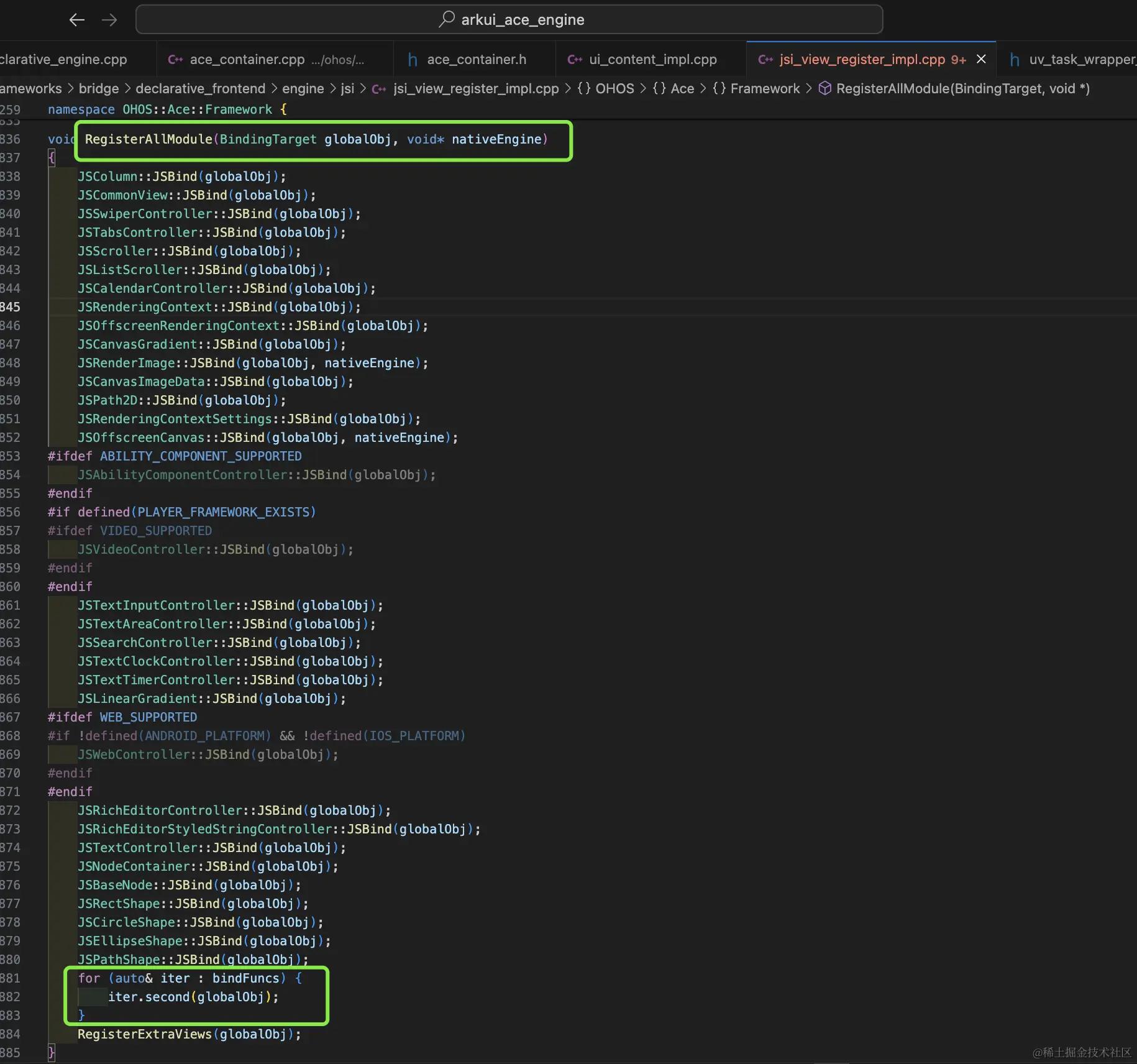
Task: Click the cube icon before RegisterAllModule breadcrumb
Action: pyautogui.click(x=825, y=88)
